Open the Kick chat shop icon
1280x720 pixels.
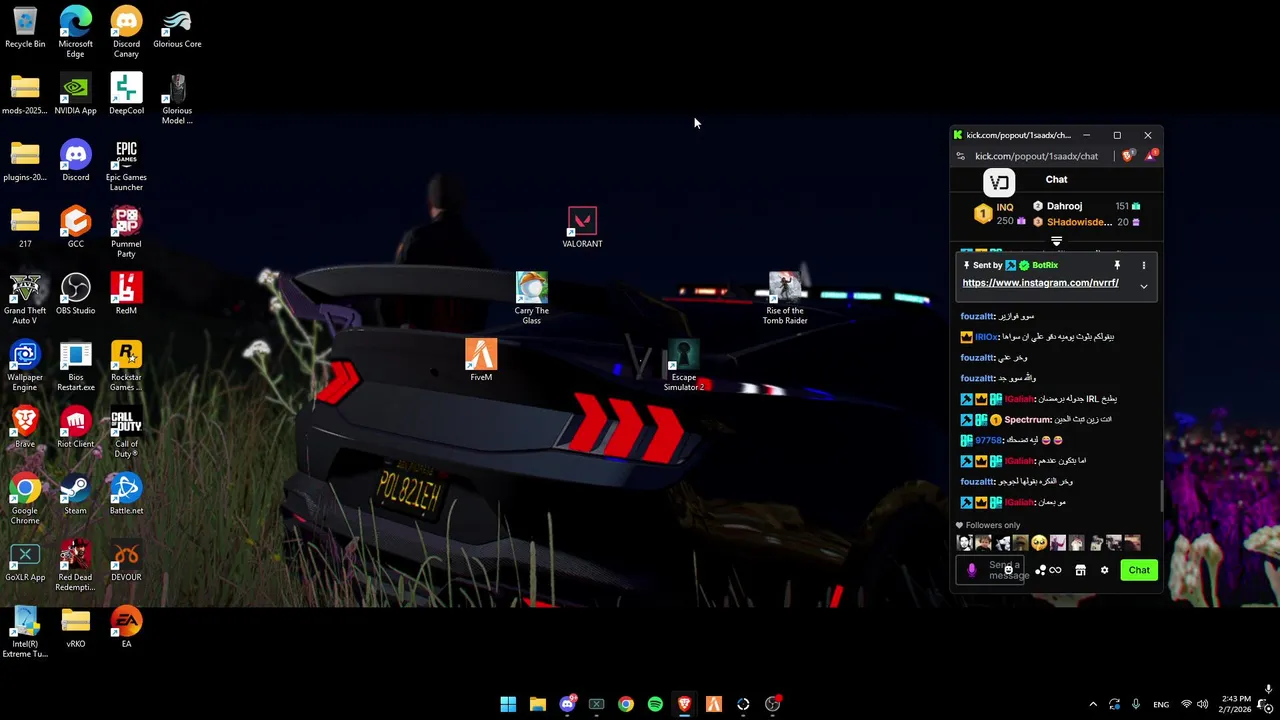[1080, 570]
